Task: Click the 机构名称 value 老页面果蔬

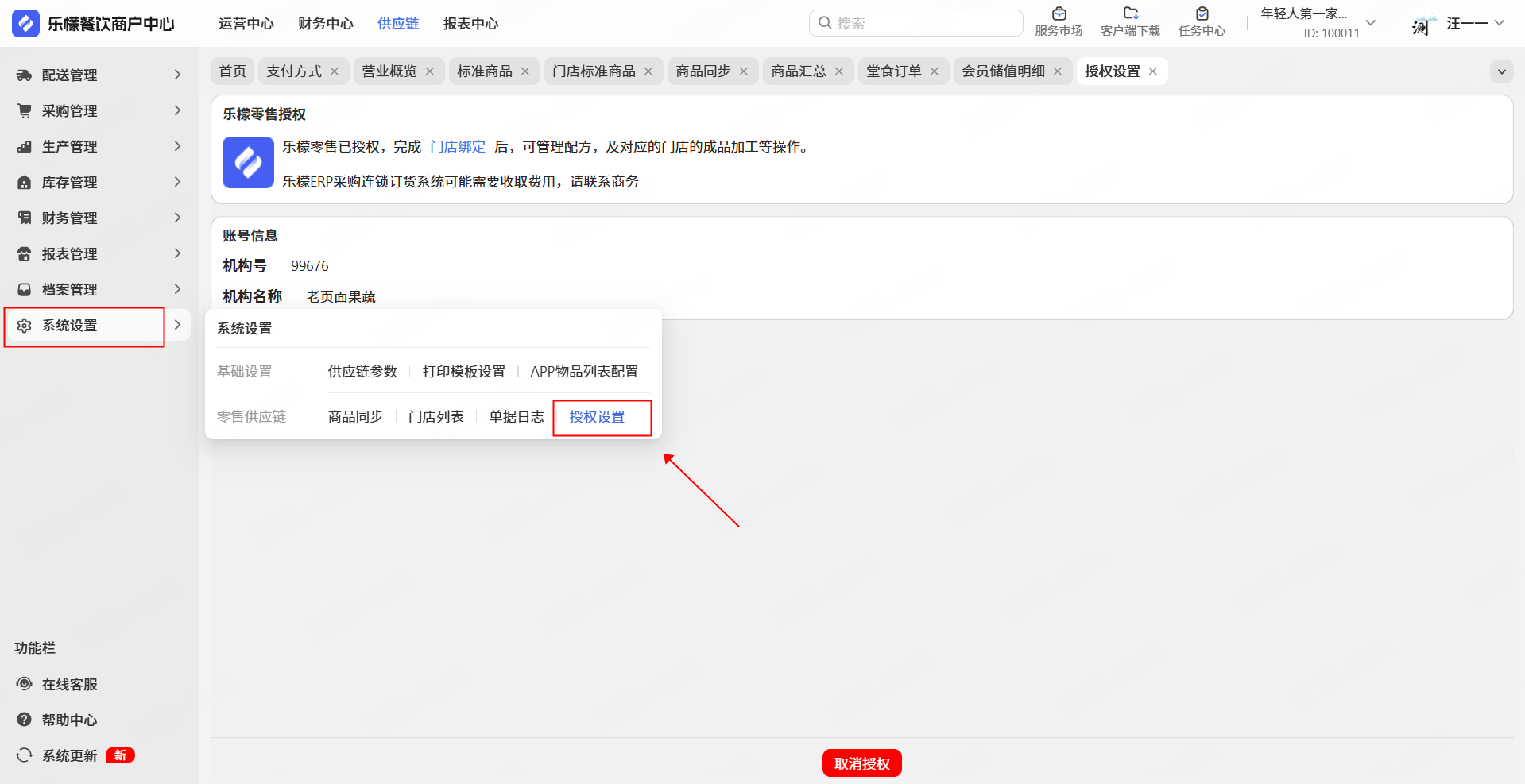Action: [x=341, y=297]
